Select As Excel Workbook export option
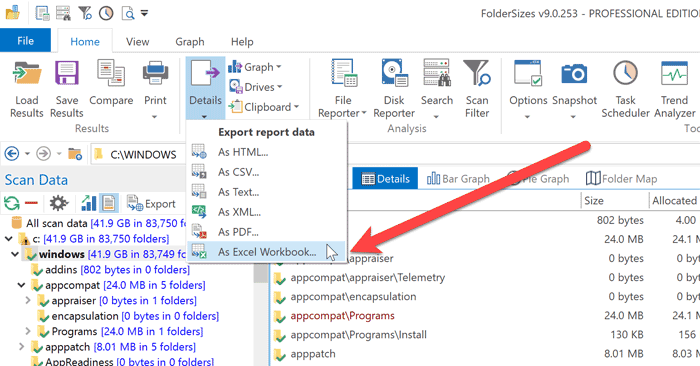 click(x=267, y=252)
